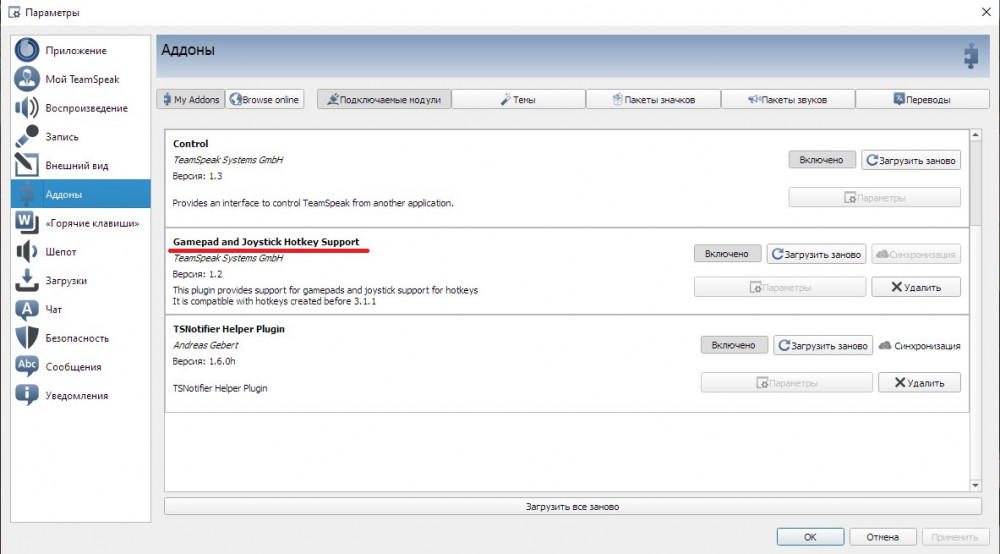1000x554 pixels.
Task: Switch to My Addons tab
Action: pyautogui.click(x=191, y=99)
